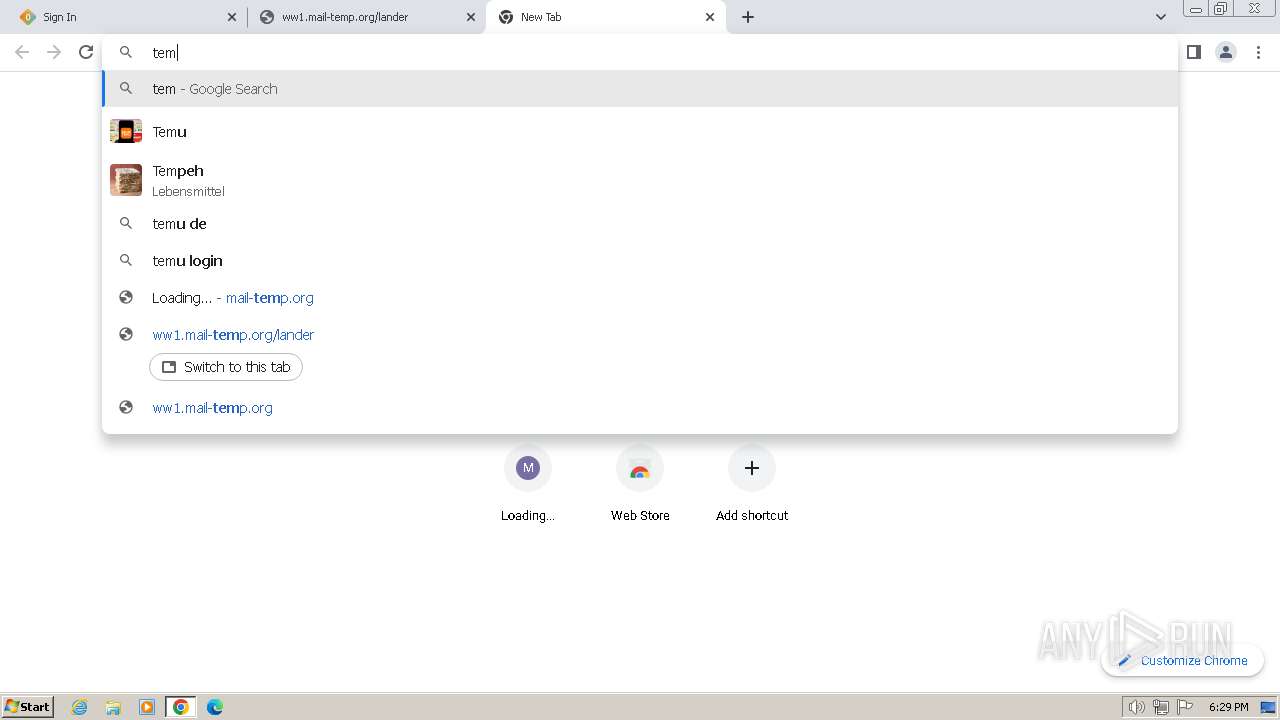The width and height of the screenshot is (1280, 720).
Task: Click 'Switch to this tab' button
Action: point(226,367)
